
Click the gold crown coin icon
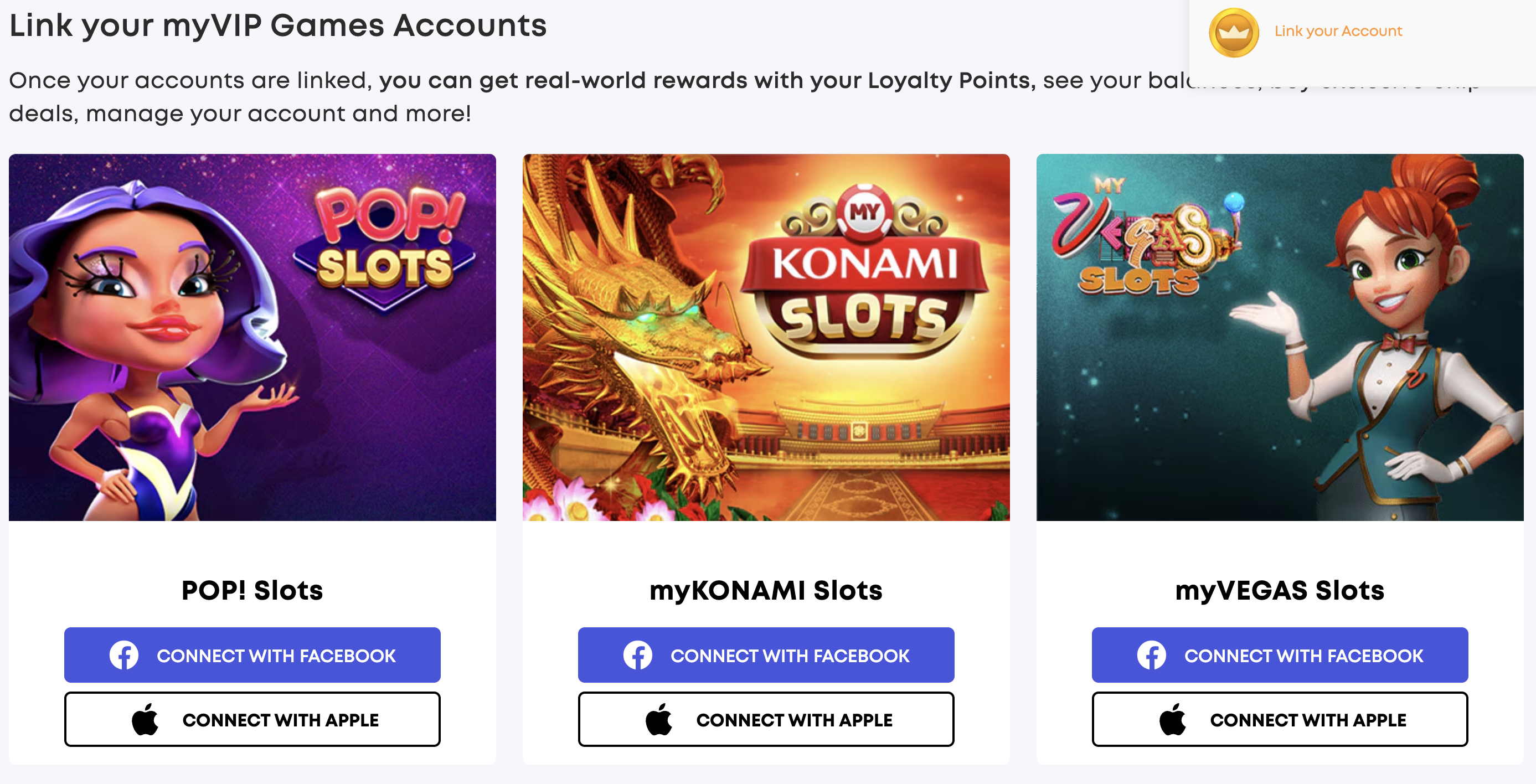(x=1234, y=32)
